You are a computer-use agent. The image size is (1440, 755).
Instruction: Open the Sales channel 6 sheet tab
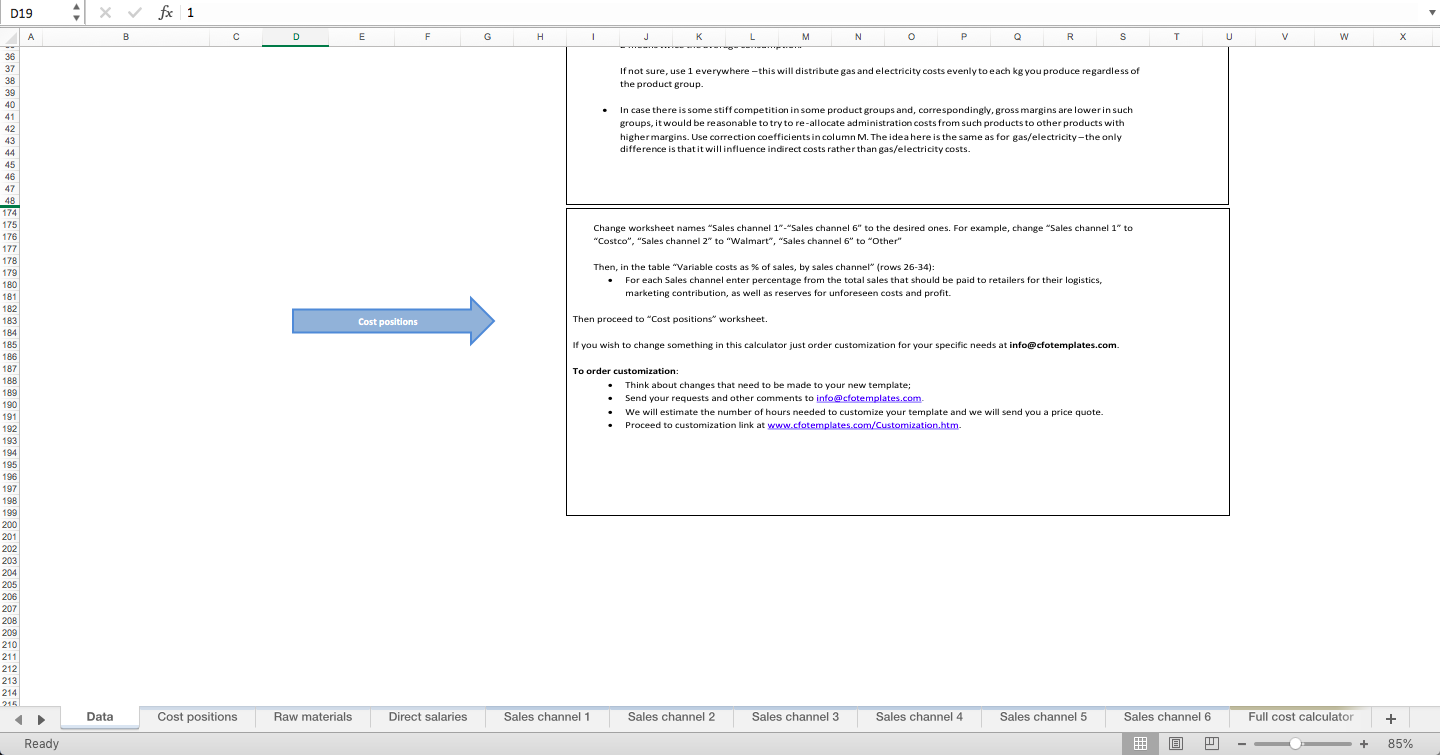tap(1167, 717)
